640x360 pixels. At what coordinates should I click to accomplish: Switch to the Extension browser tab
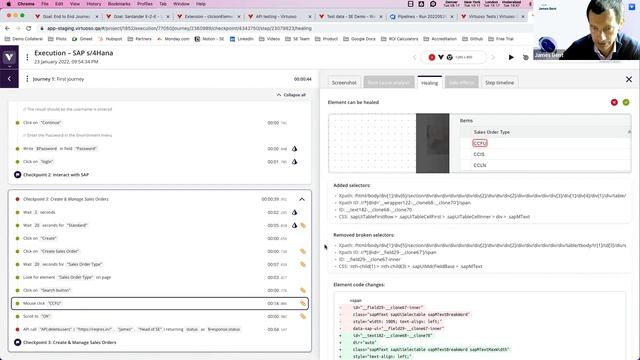pyautogui.click(x=208, y=16)
